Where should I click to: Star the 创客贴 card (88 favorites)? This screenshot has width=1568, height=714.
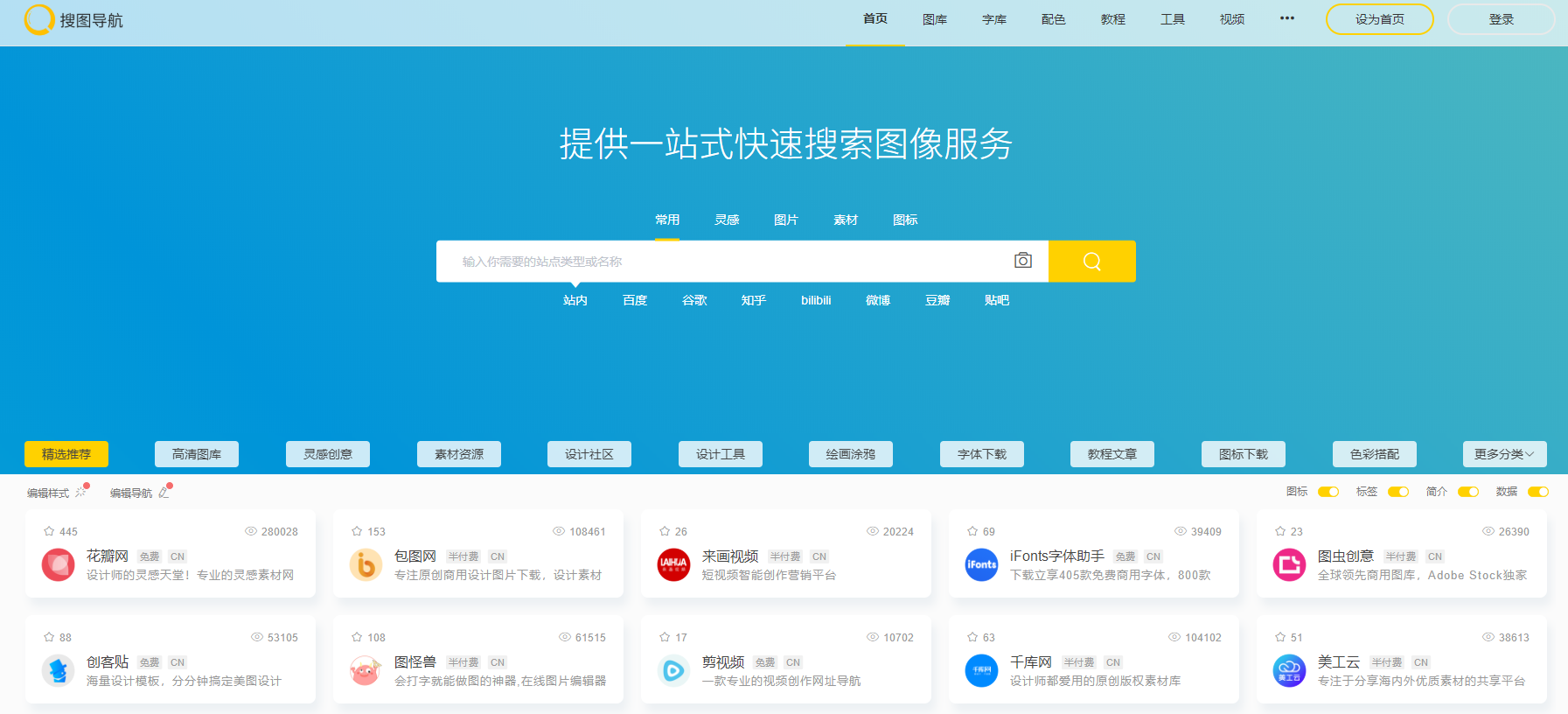pyautogui.click(x=49, y=637)
